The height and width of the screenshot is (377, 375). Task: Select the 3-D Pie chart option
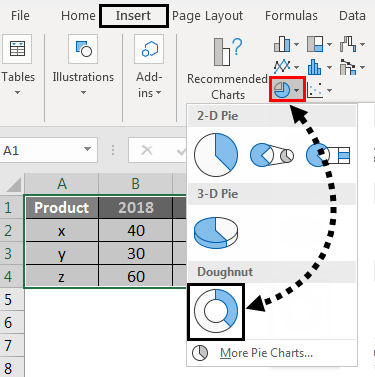point(216,232)
